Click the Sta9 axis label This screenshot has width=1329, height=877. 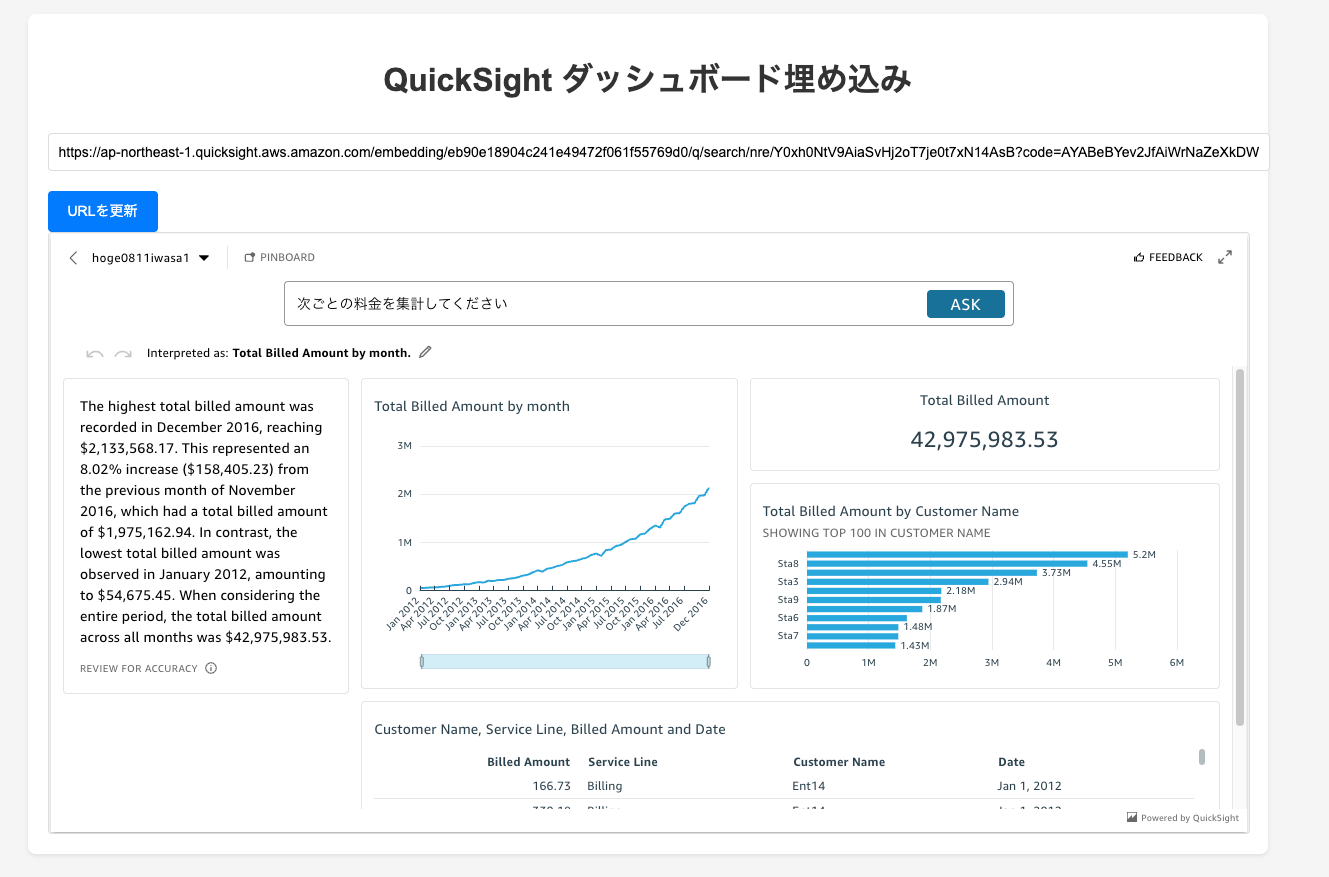click(x=788, y=600)
